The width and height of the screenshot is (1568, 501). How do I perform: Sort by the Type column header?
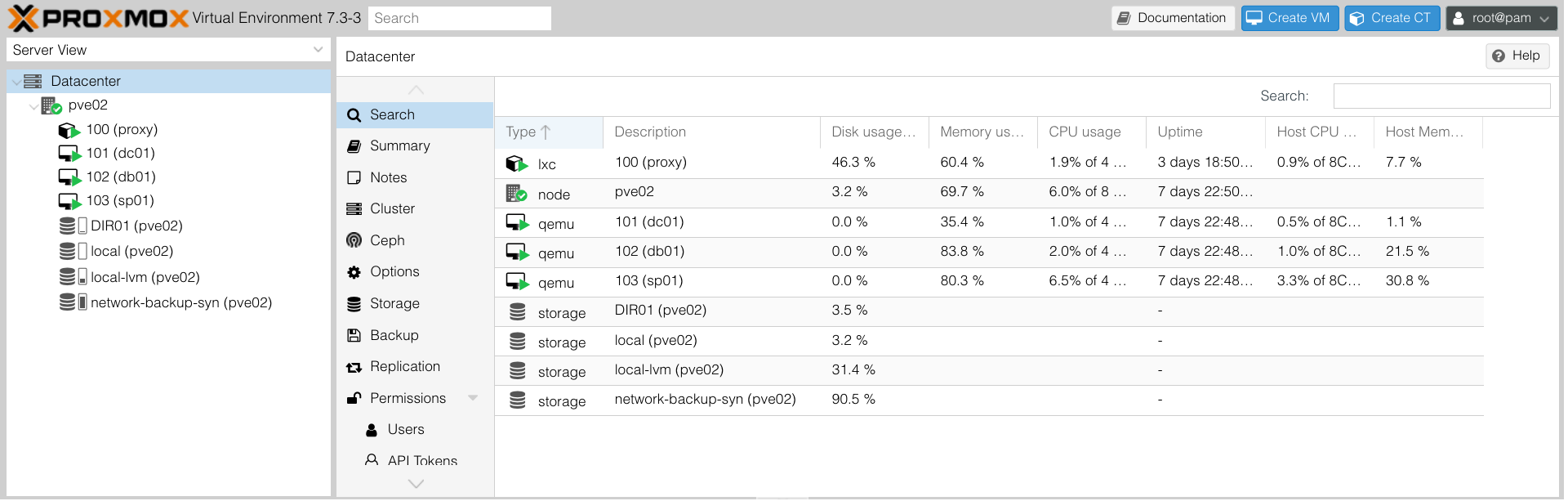[549, 132]
